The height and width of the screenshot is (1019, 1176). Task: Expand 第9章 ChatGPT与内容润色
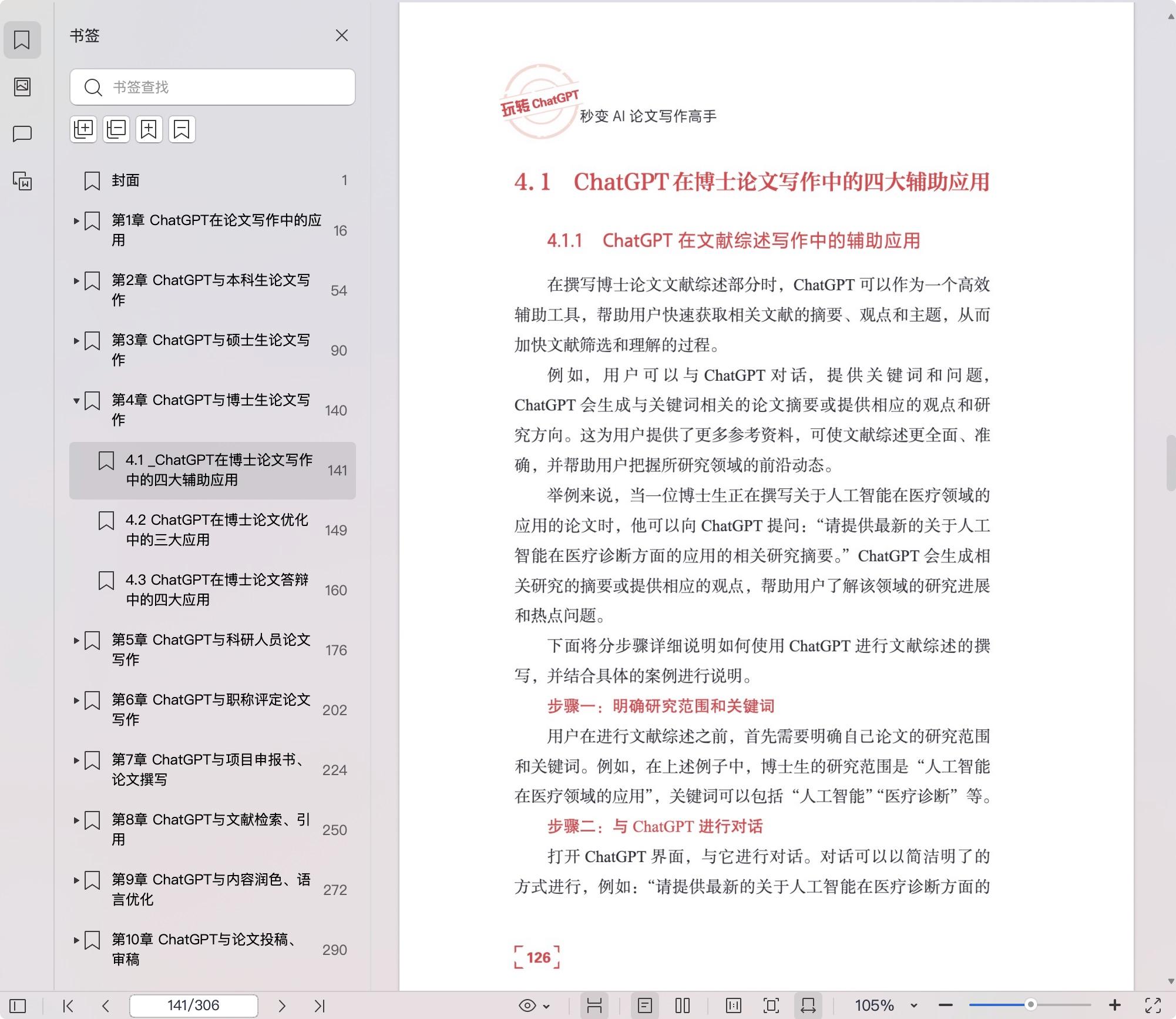[76, 880]
